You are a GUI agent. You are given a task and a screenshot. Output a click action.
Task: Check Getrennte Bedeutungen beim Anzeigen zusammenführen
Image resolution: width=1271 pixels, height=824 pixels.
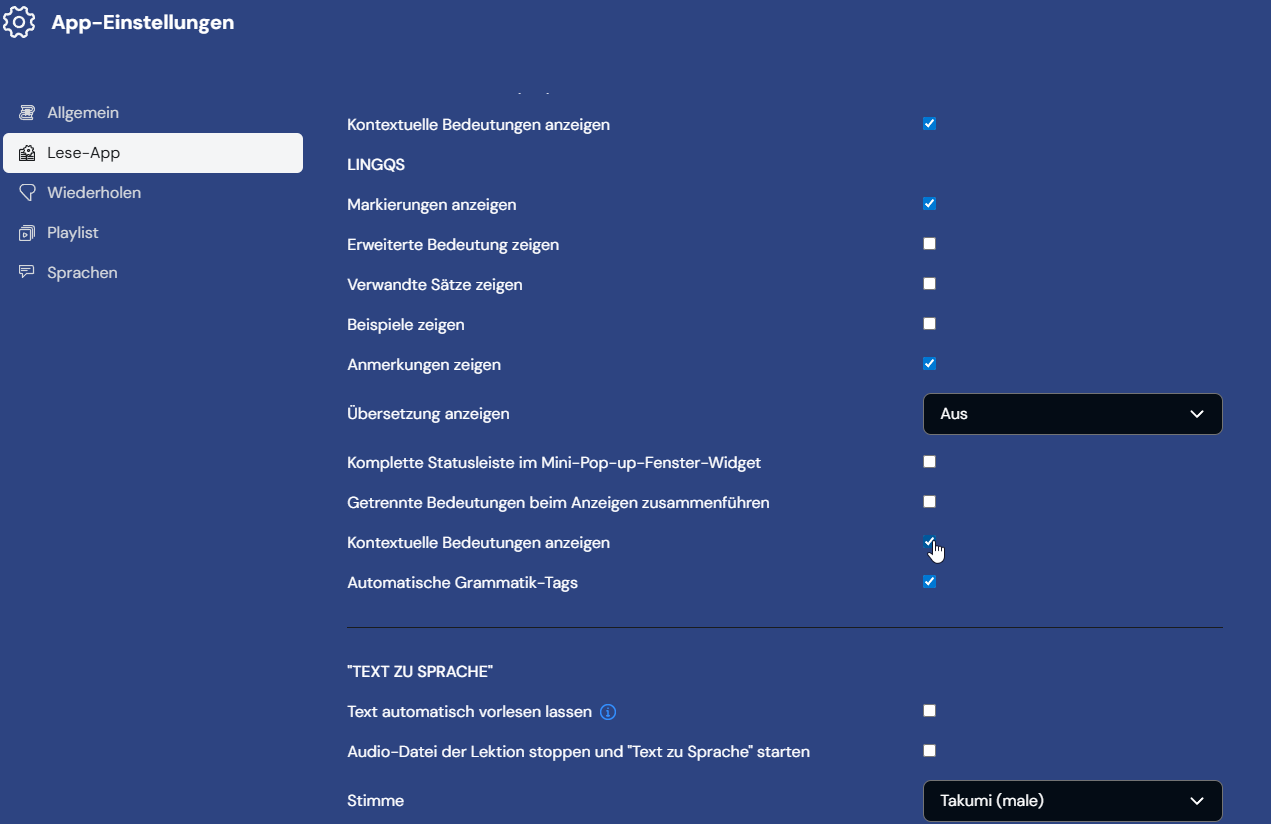[x=929, y=502]
